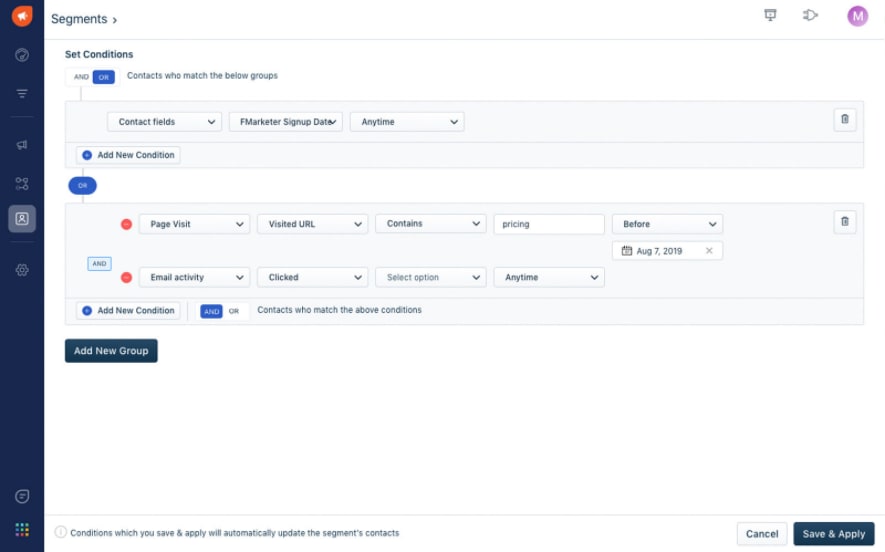Go to Segments breadcrumb

[79, 19]
